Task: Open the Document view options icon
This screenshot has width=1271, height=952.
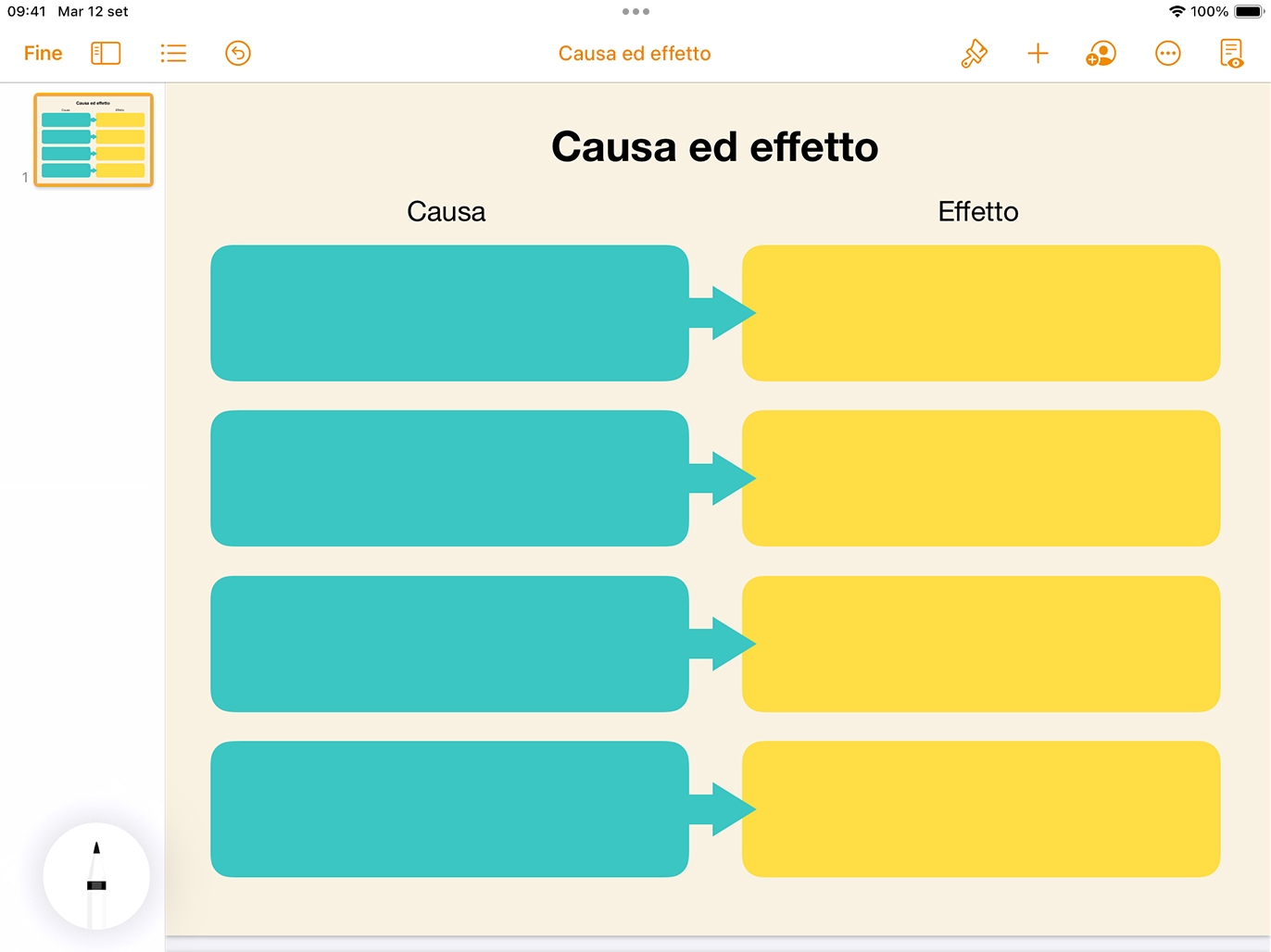Action: coord(1231,54)
